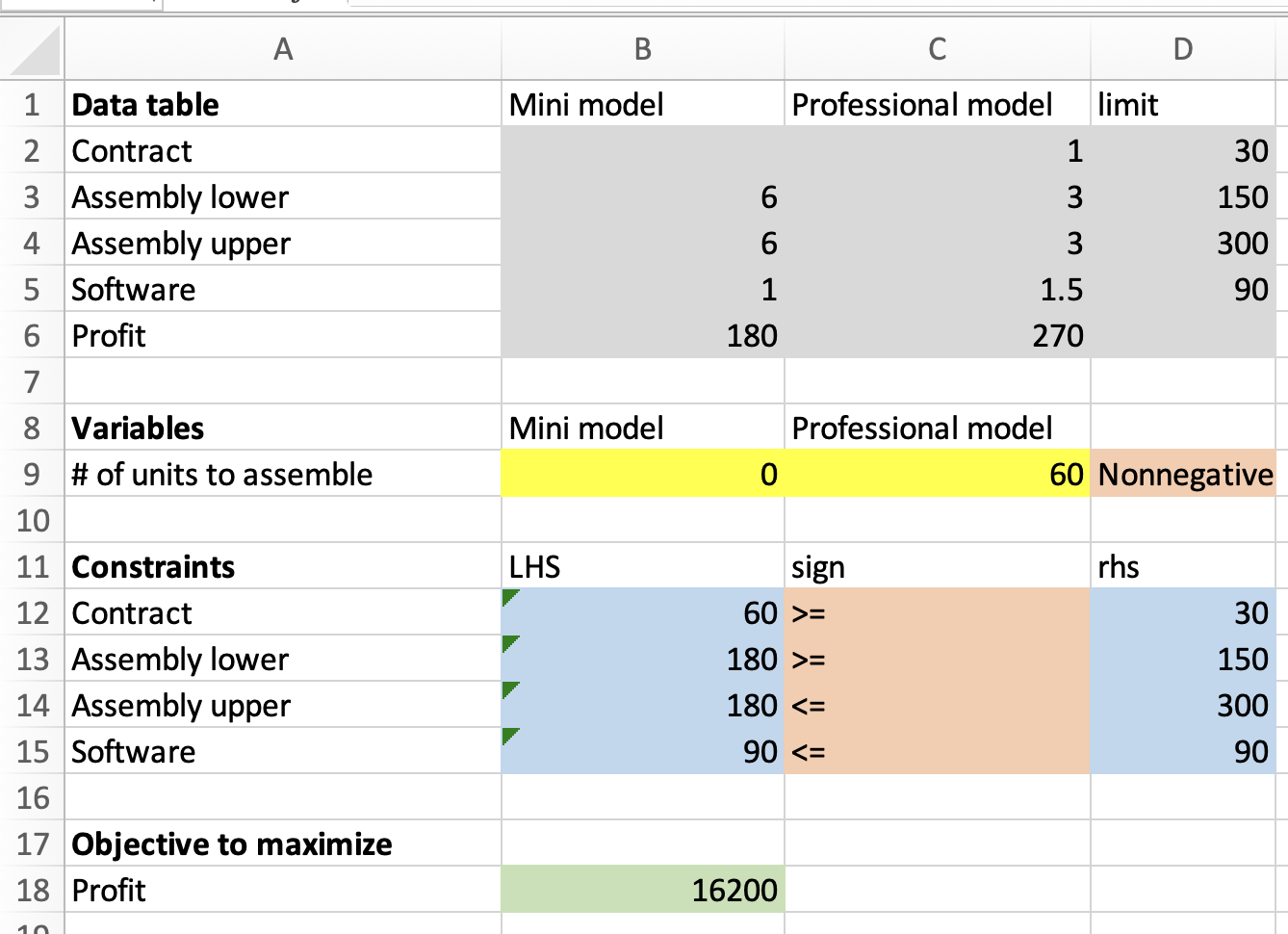
Task: Select row 9 header
Action: 32,475
